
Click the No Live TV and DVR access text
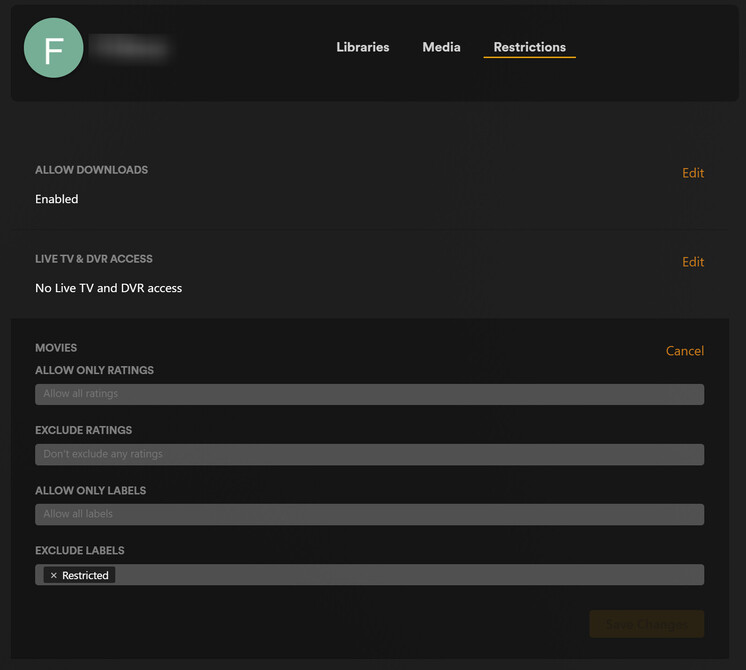[x=108, y=288]
